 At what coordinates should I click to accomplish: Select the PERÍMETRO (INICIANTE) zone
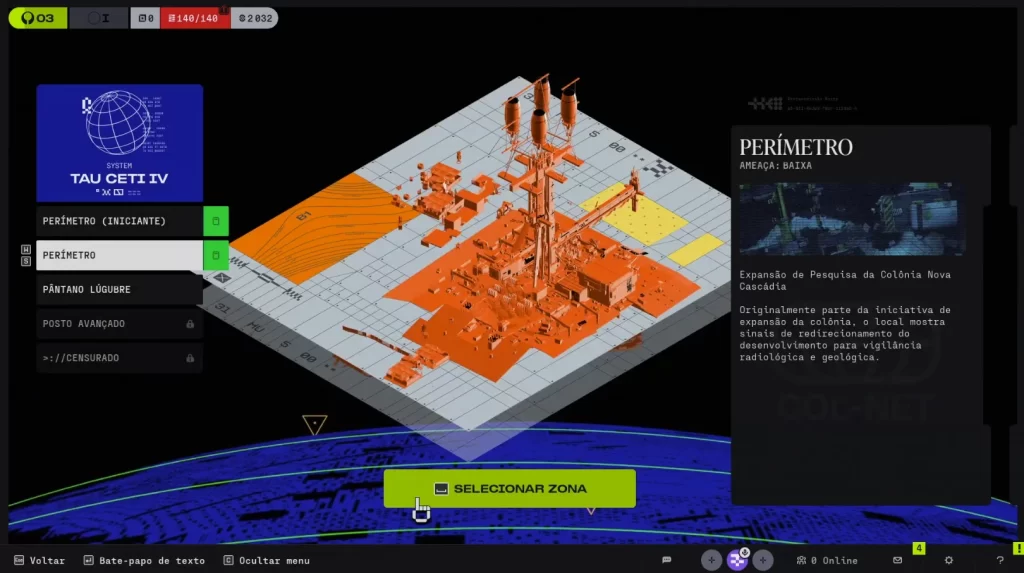point(119,221)
